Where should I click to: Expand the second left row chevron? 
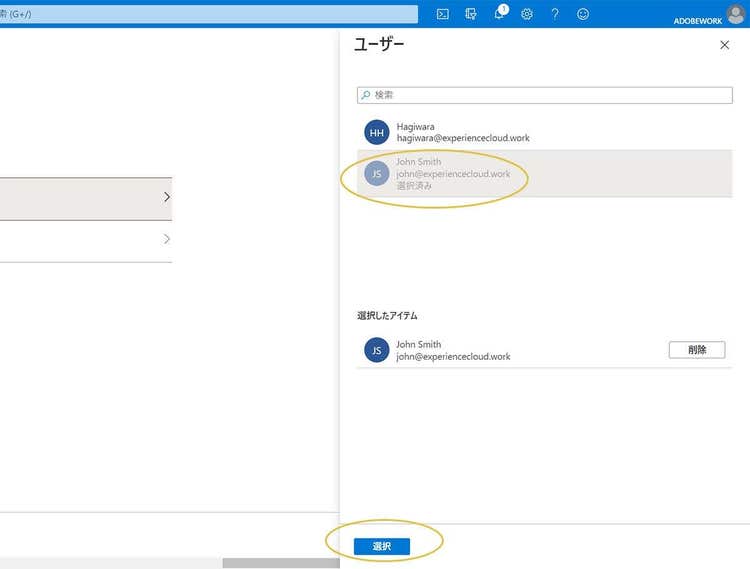point(166,240)
